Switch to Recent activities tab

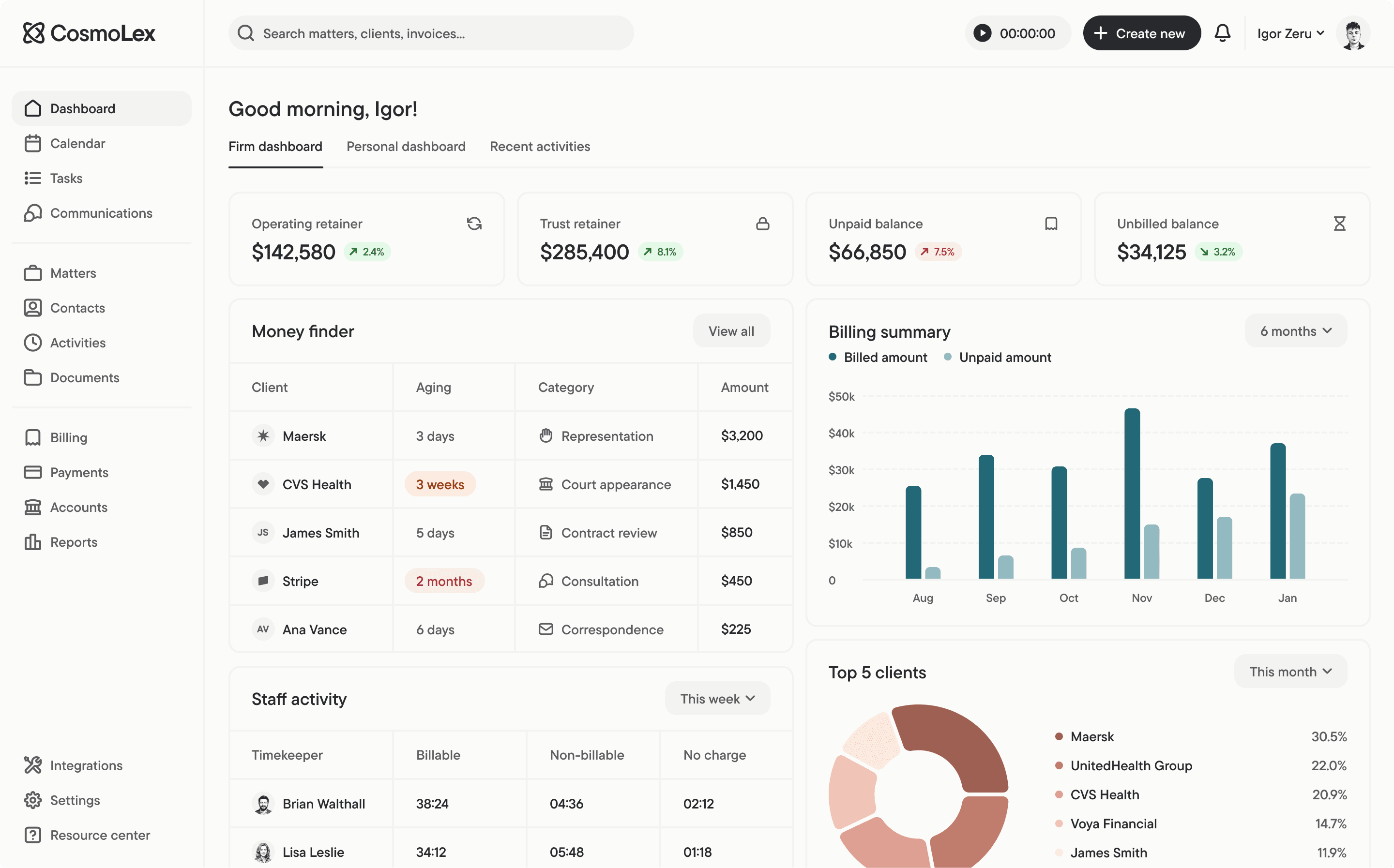pyautogui.click(x=540, y=147)
